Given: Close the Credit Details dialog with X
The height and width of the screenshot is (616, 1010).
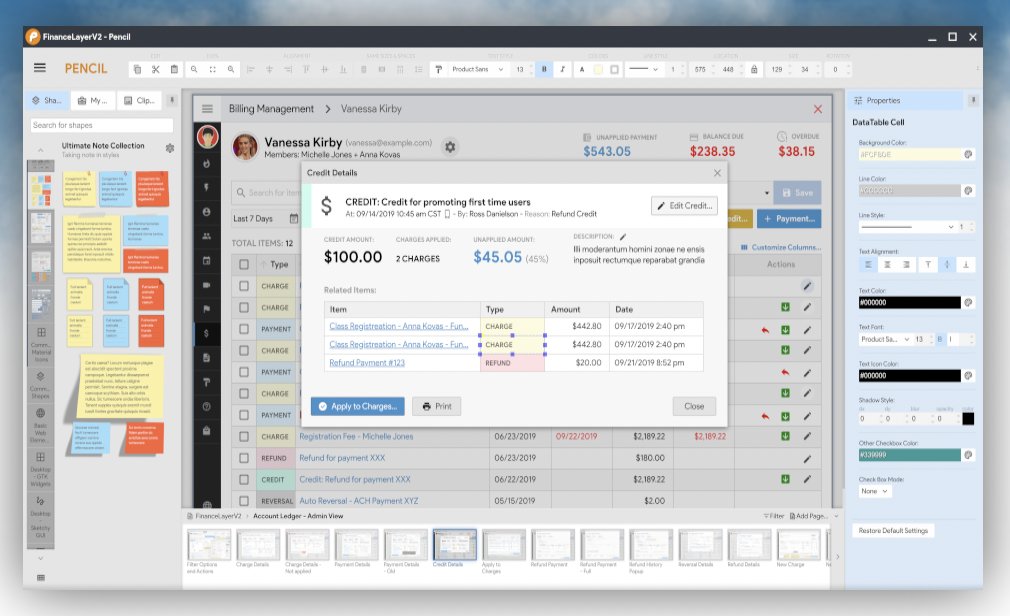Looking at the screenshot, I should [718, 173].
